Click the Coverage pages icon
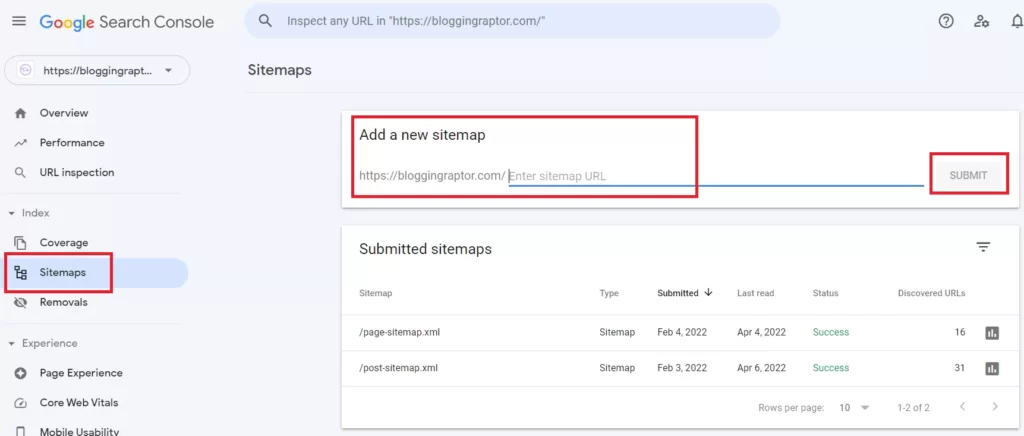Screen dimensions: 1024x436 pyautogui.click(x=21, y=243)
